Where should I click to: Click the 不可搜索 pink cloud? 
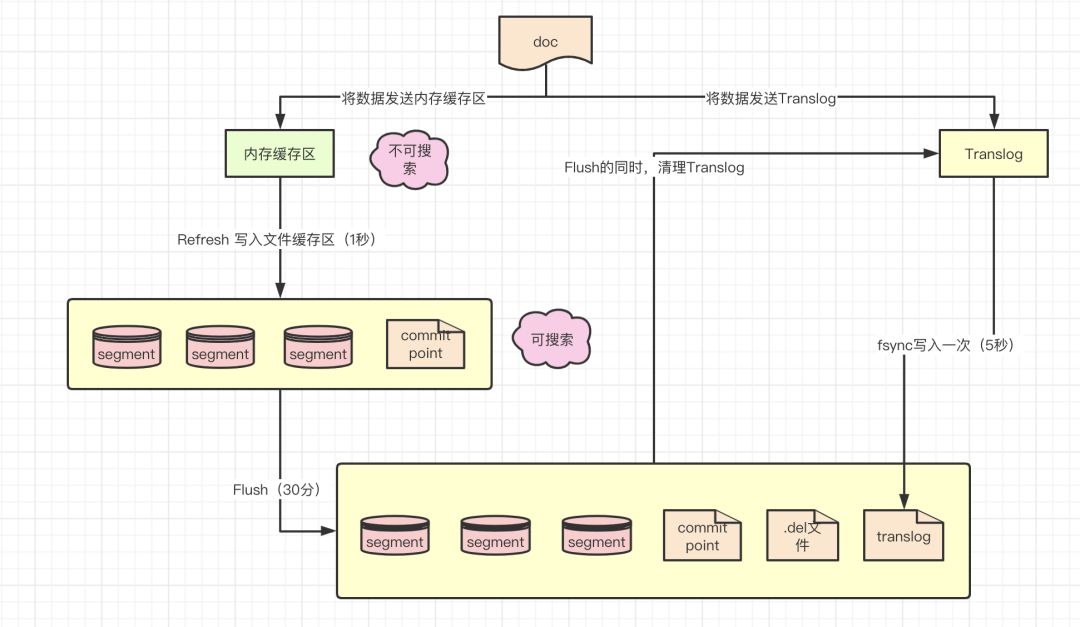point(410,160)
